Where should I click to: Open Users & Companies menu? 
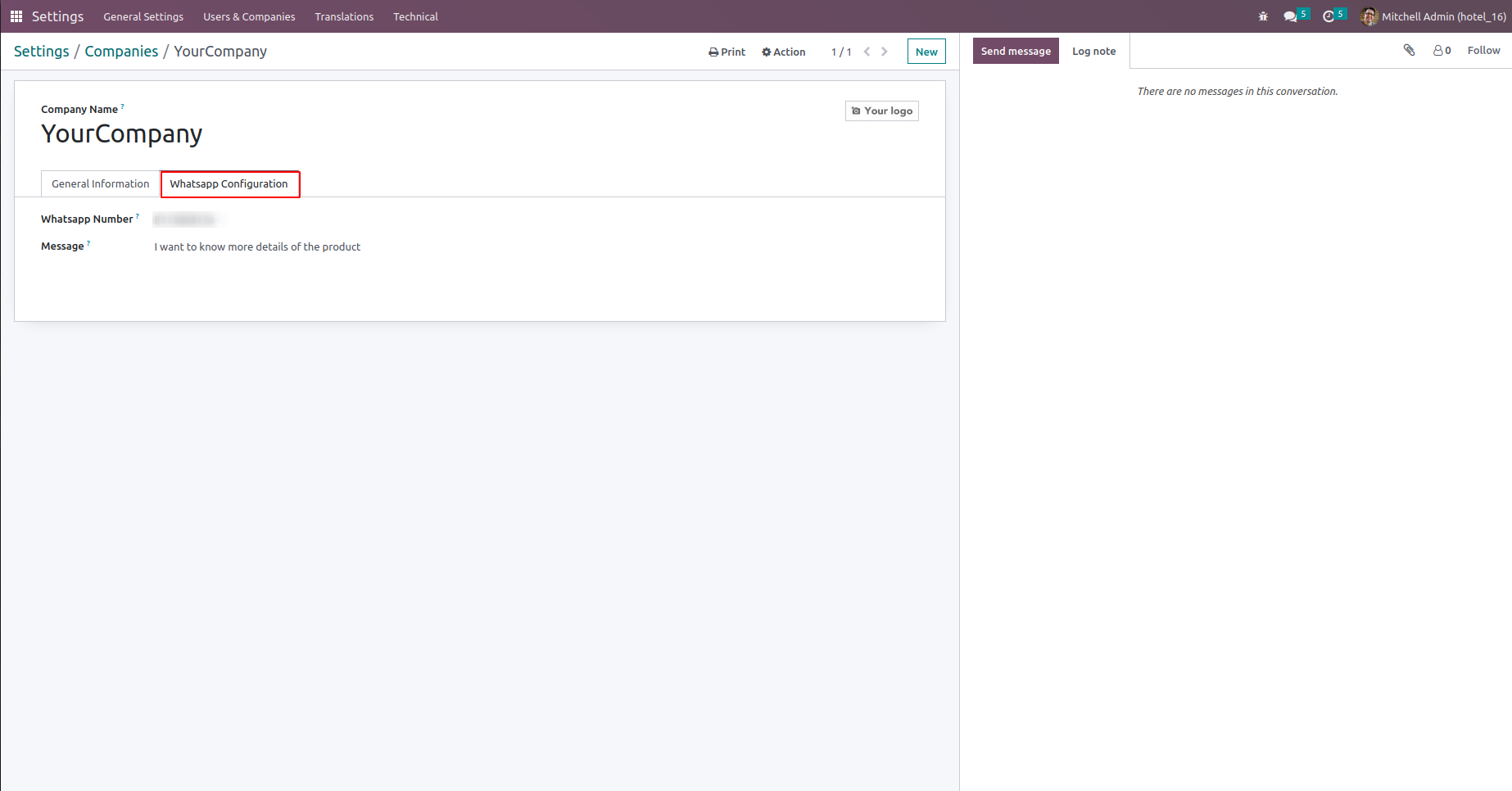[249, 16]
